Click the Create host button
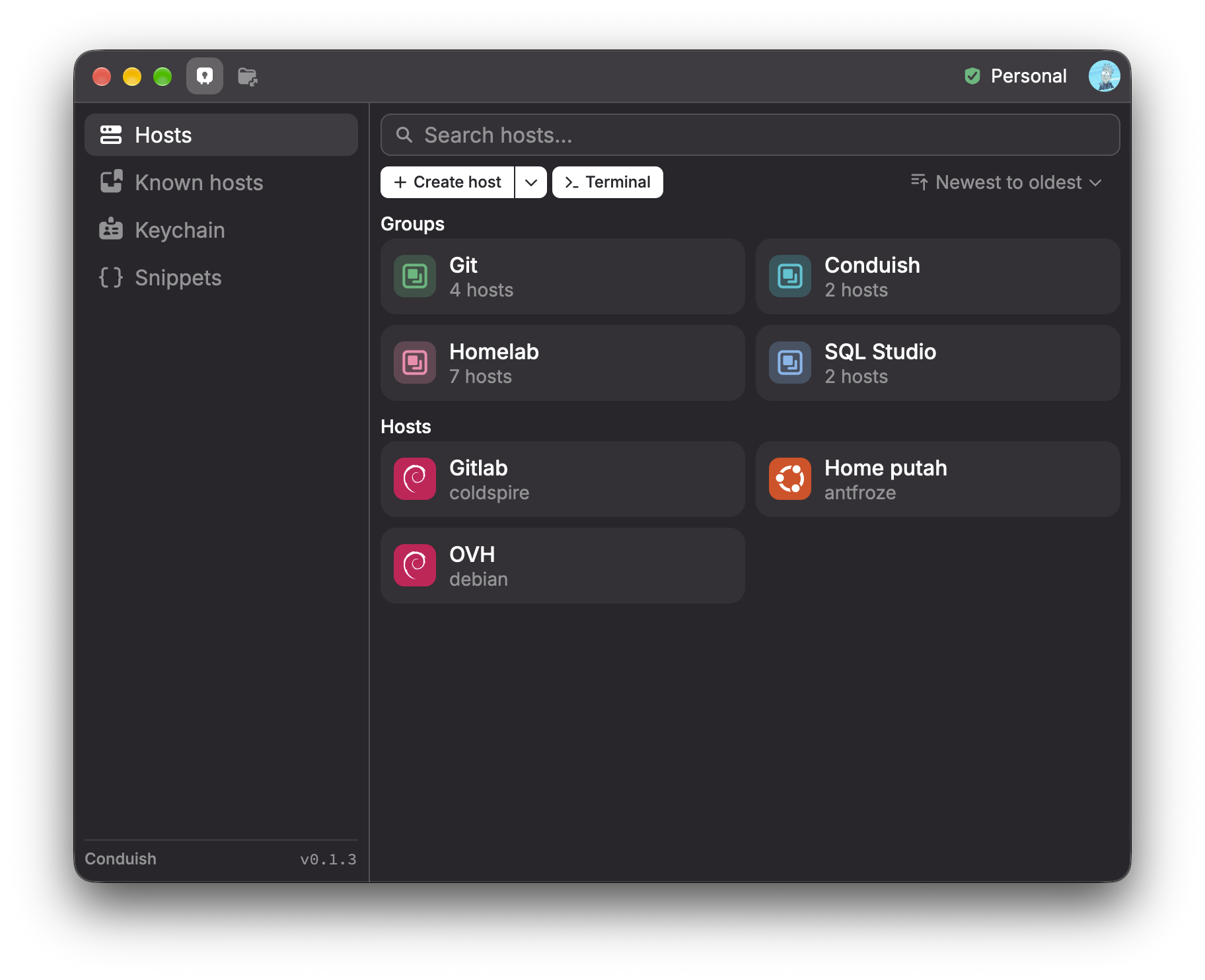Image resolution: width=1205 pixels, height=980 pixels. [447, 182]
